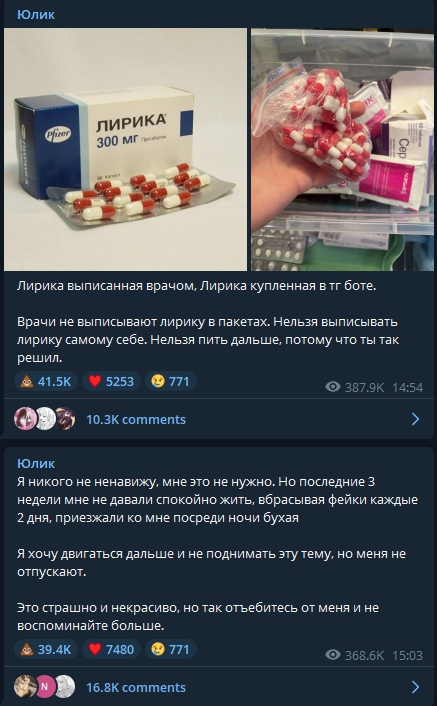The width and height of the screenshot is (437, 706).
Task: Click commenter avatar with letter N
Action: click(45, 687)
